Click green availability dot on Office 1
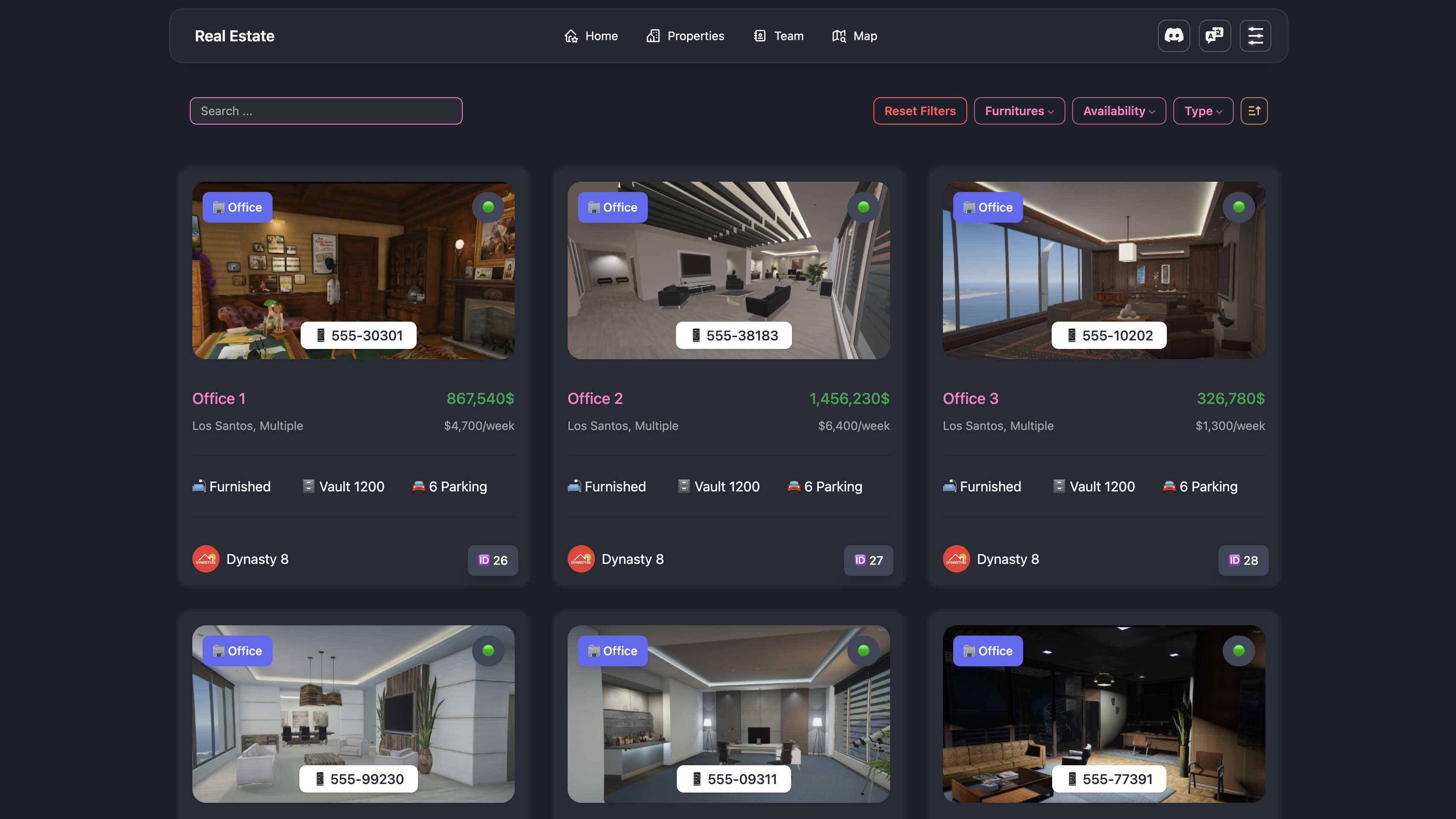Screen dimensions: 1456x819 488,207
